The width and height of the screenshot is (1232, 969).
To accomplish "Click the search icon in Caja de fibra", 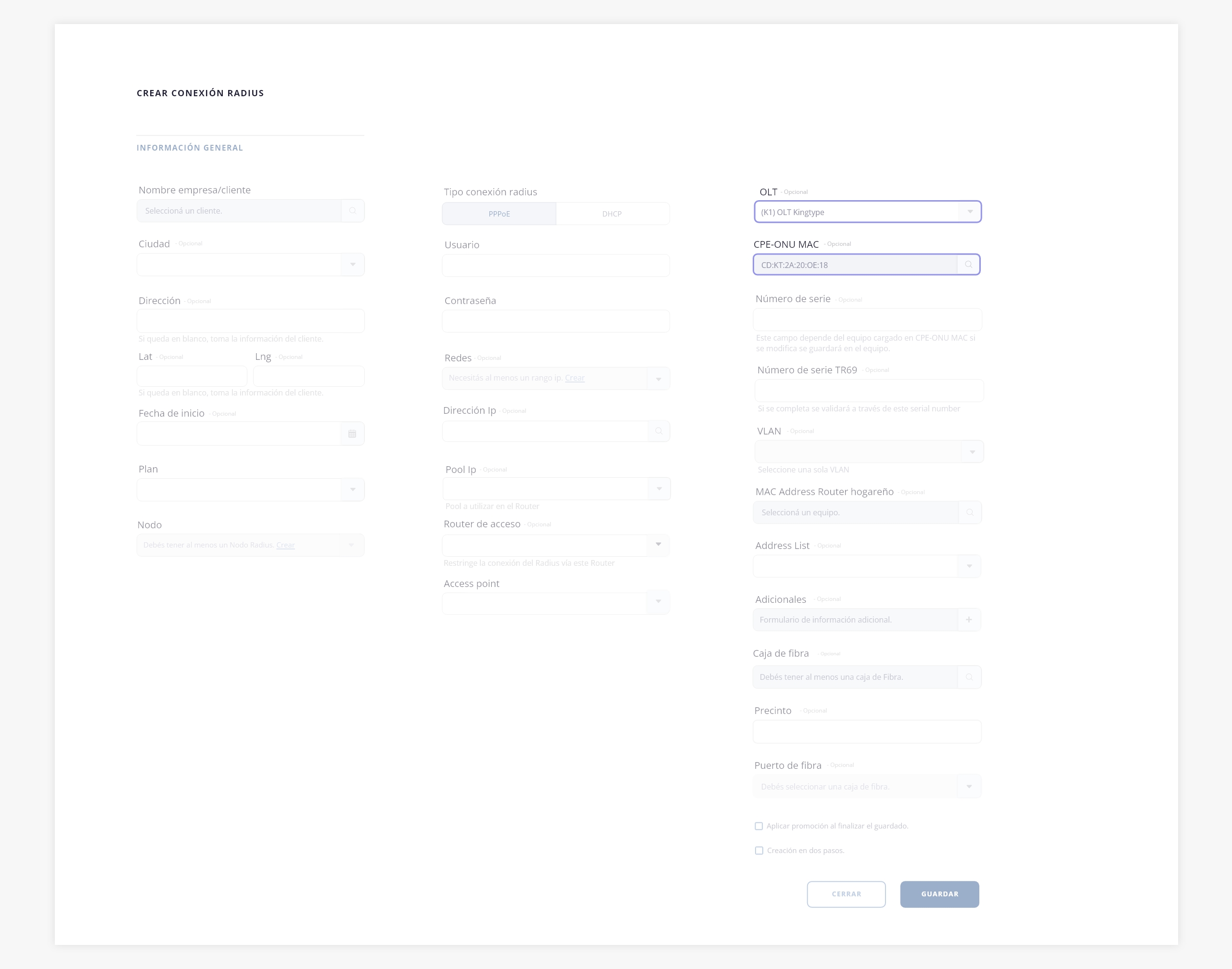I will (x=969, y=677).
